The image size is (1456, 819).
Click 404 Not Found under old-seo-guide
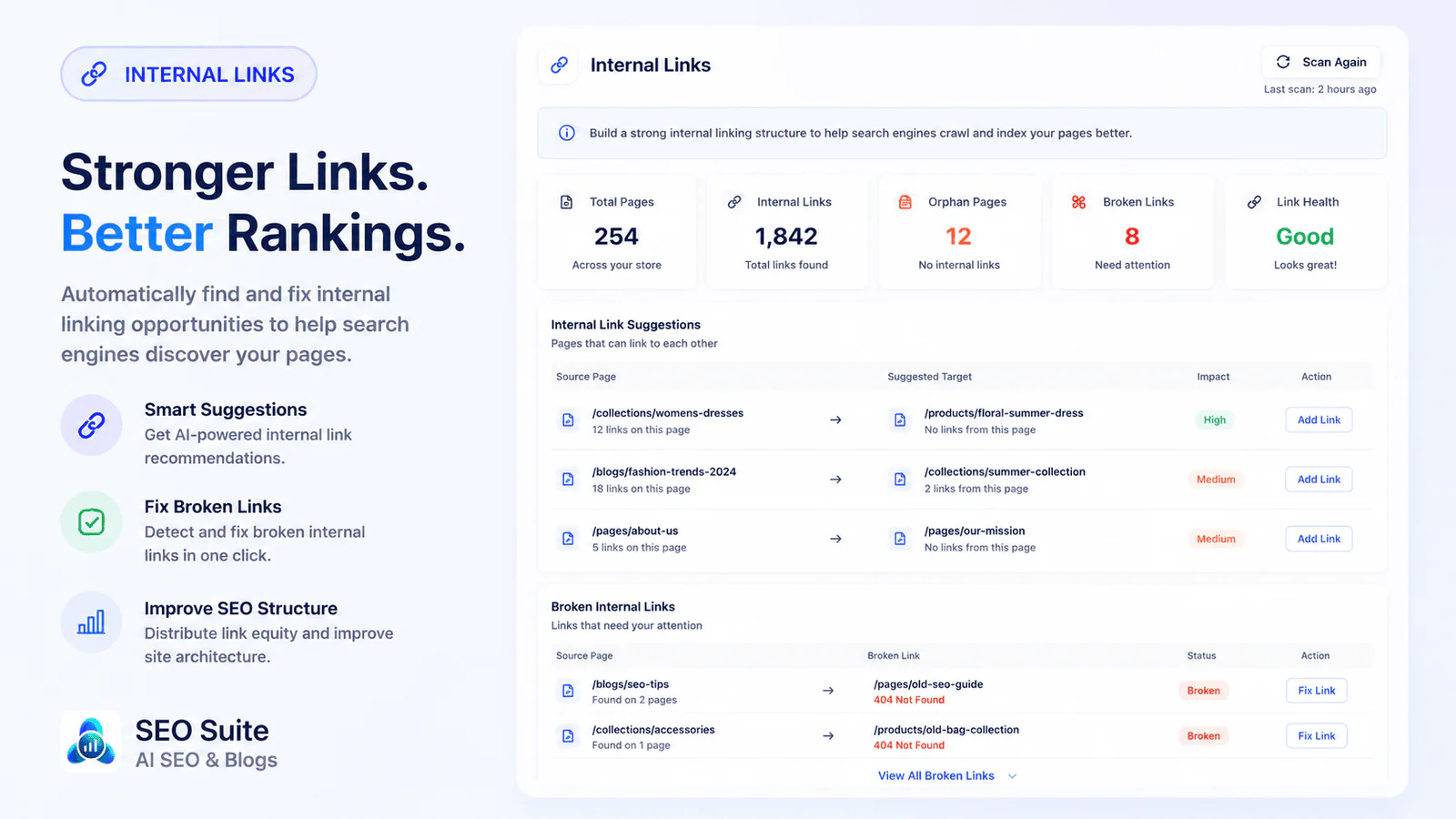(x=909, y=700)
